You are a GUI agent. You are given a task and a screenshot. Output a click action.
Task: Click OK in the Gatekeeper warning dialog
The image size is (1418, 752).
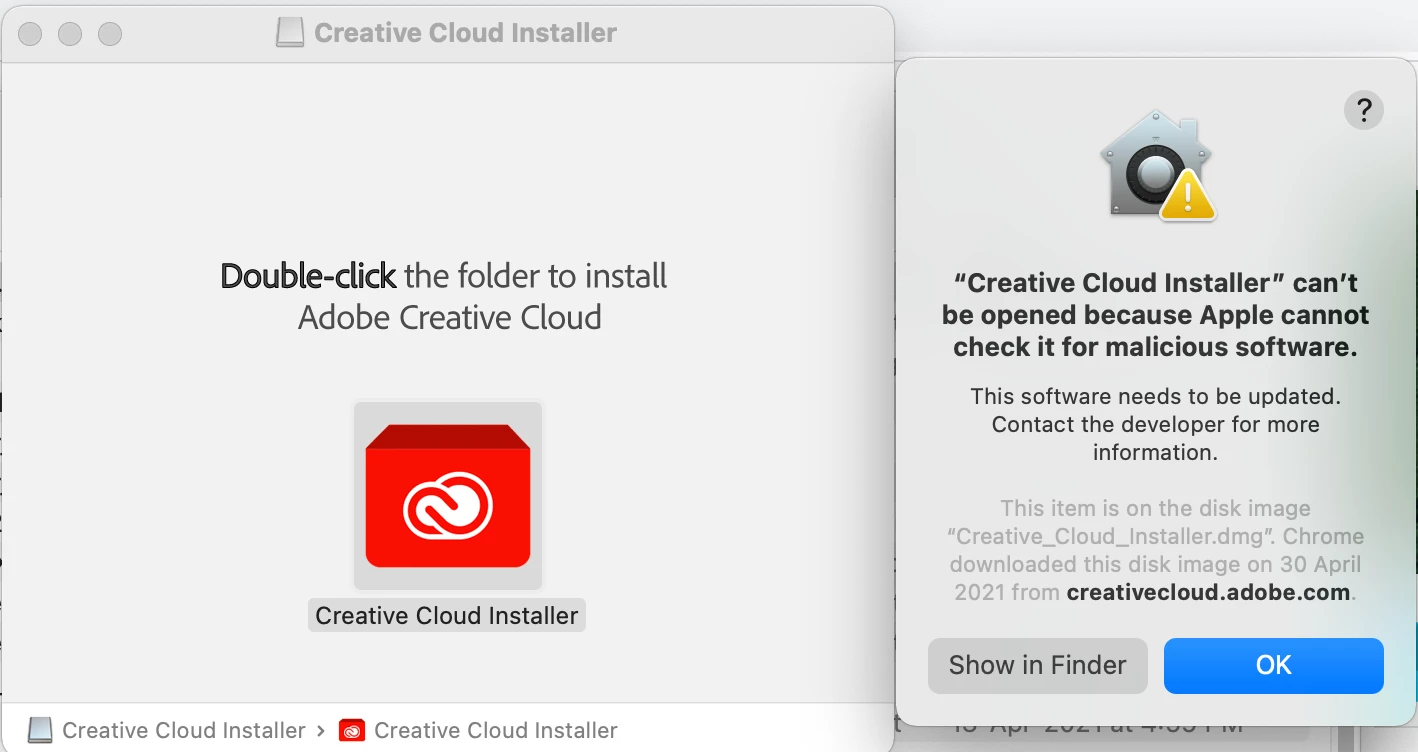(x=1273, y=666)
